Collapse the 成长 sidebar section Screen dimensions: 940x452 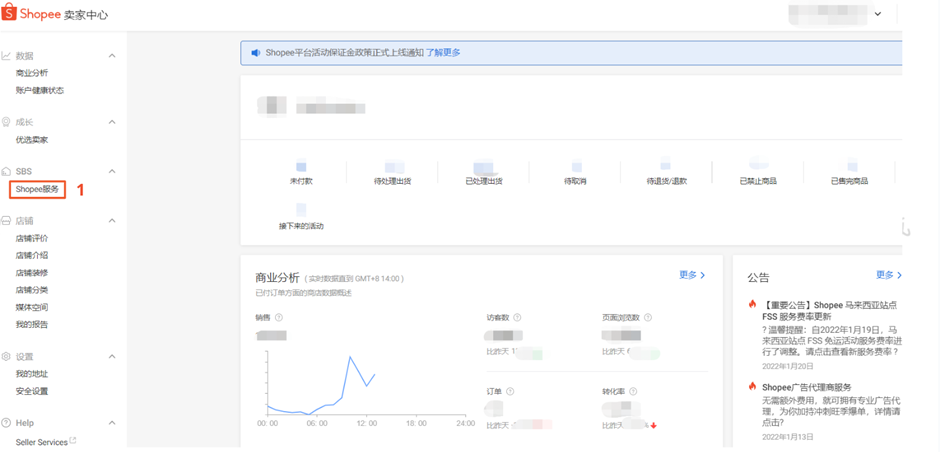pos(112,122)
